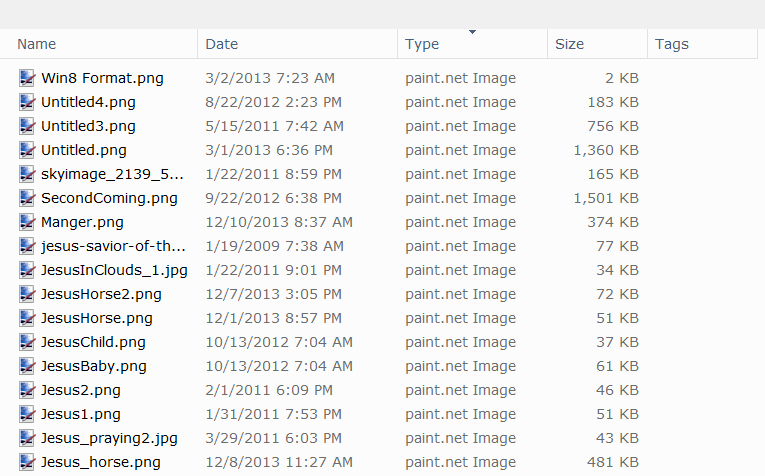The height and width of the screenshot is (476, 765).
Task: Click the JesusHorse2.png file icon
Action: tap(27, 294)
